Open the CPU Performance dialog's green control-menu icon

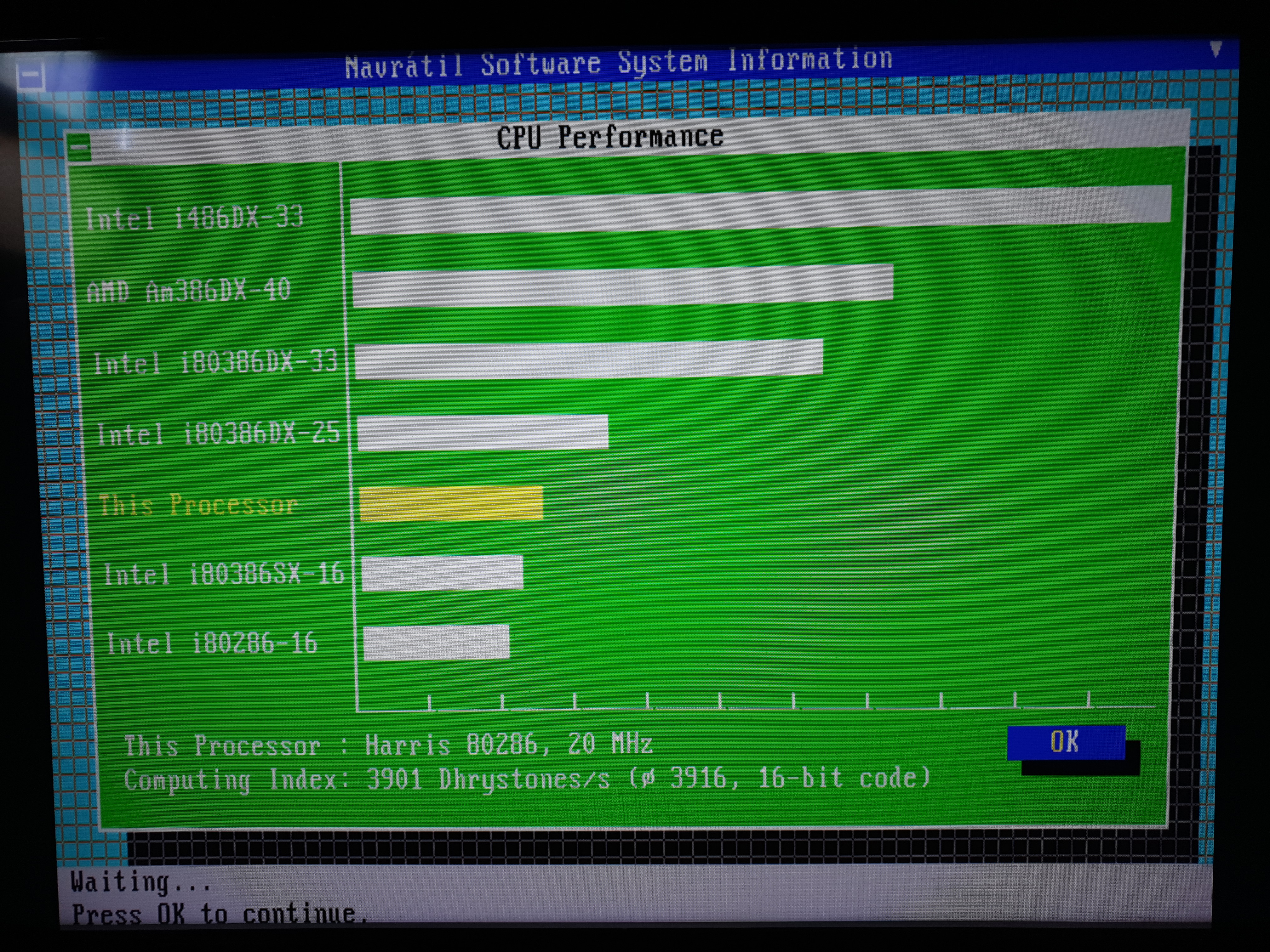79,147
